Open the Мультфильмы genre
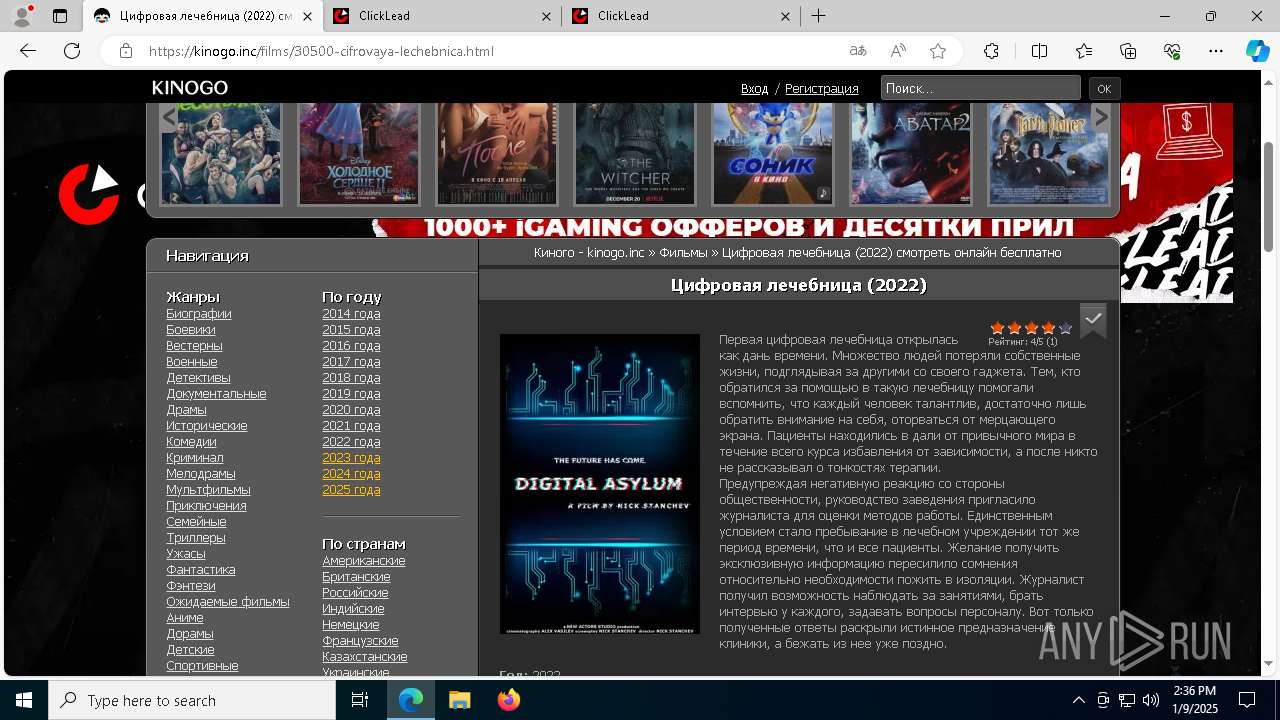 208,490
